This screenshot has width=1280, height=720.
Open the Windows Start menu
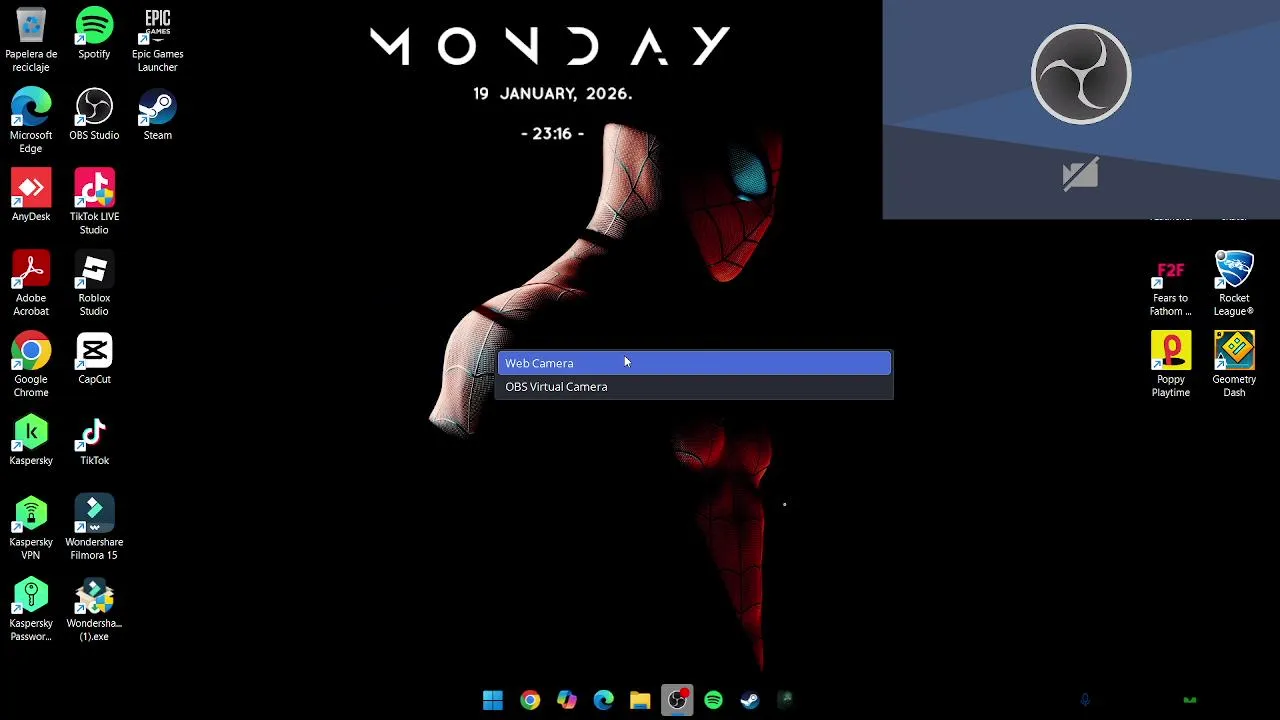(493, 700)
